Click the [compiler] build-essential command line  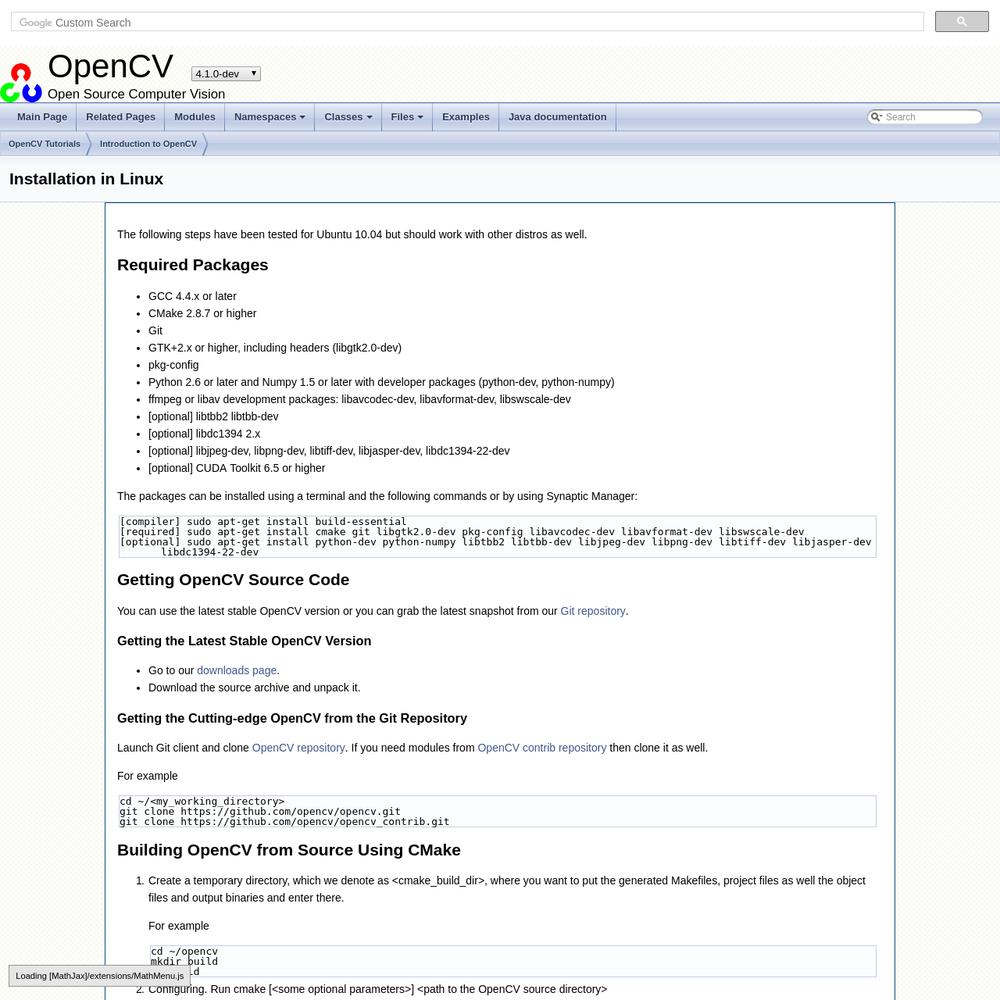[x=263, y=522]
